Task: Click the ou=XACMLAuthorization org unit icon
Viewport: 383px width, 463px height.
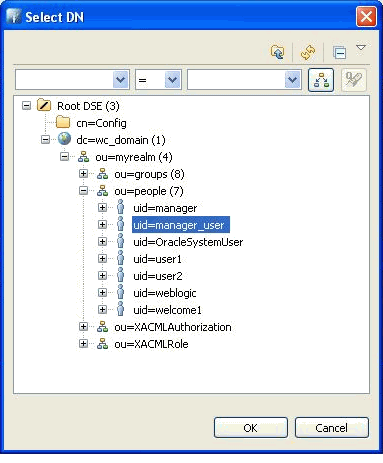Action: coord(102,327)
